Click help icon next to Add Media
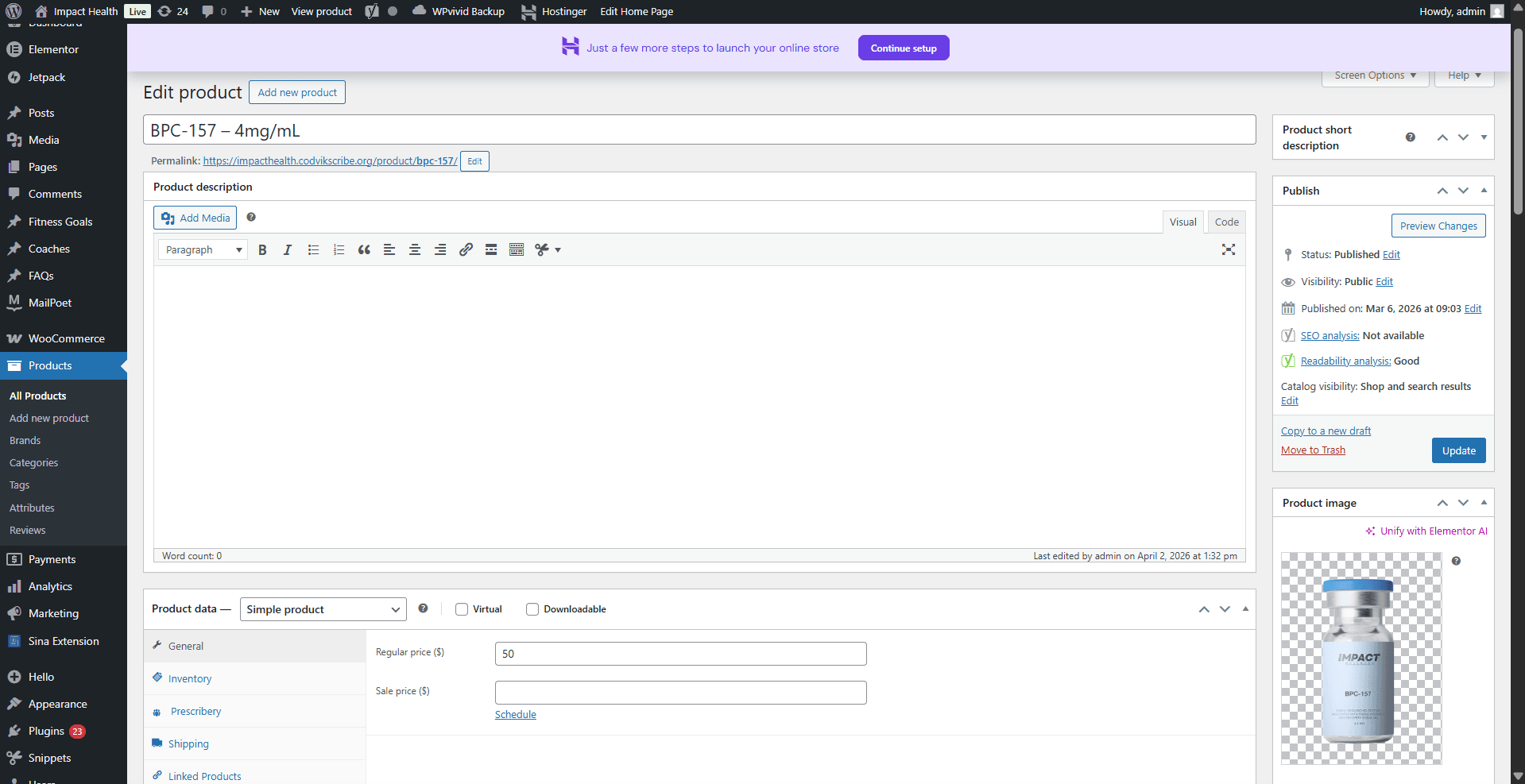 pos(251,217)
